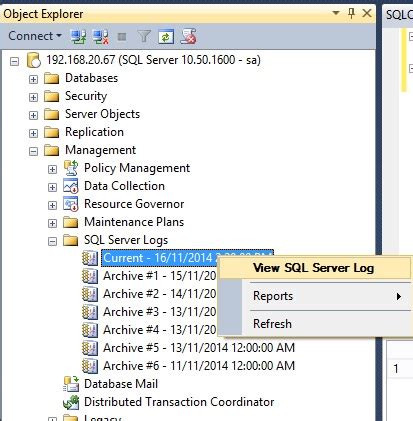Click the Archive #2 log icon
The width and height of the screenshot is (413, 421).
pyautogui.click(x=90, y=294)
